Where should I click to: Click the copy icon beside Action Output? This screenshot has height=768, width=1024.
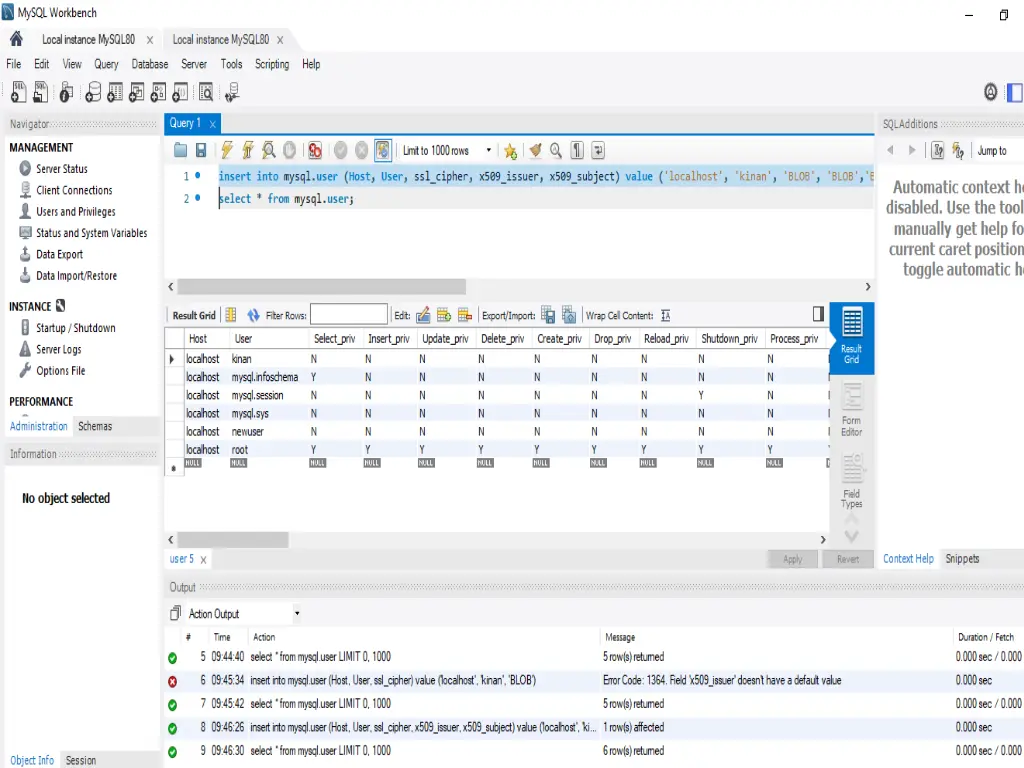[x=175, y=613]
